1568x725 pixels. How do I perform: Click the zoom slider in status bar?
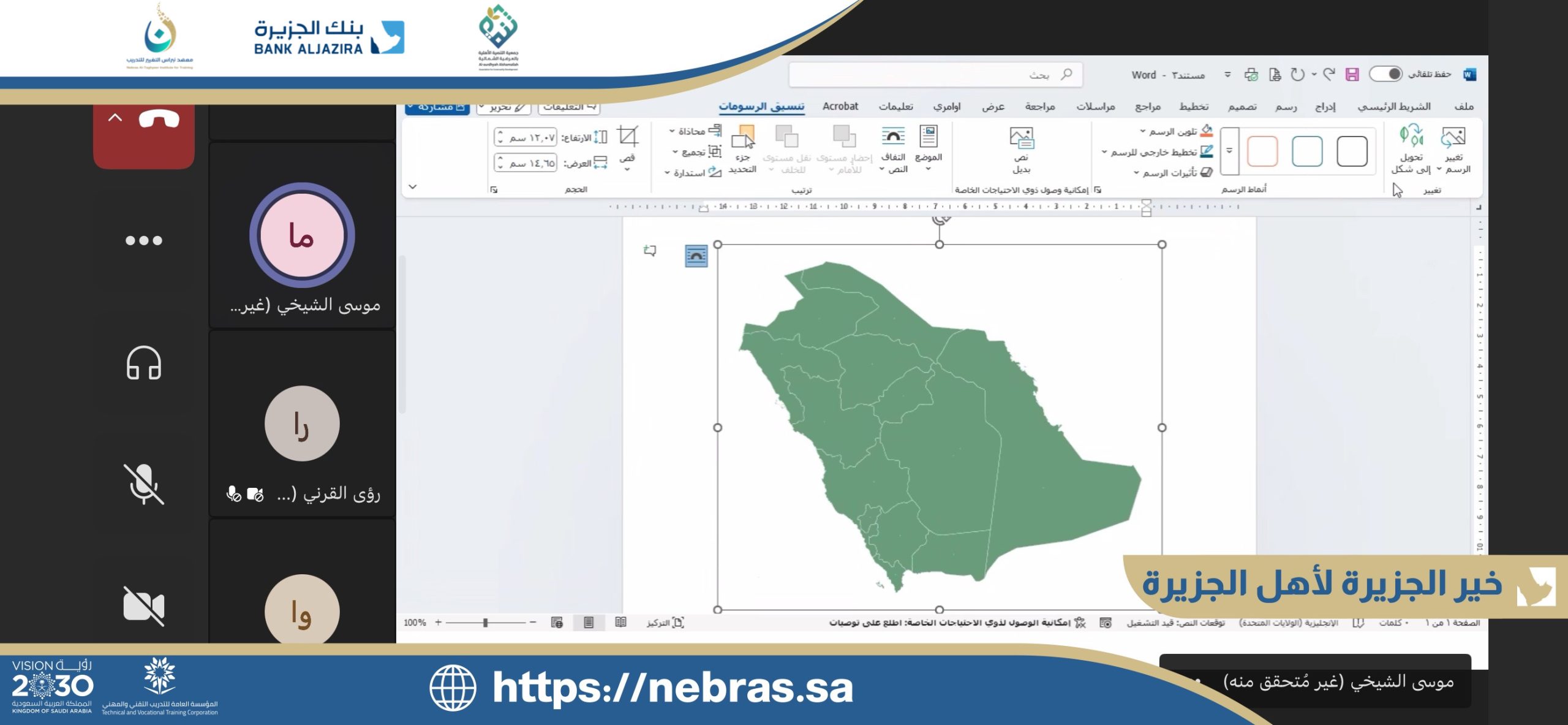point(485,623)
